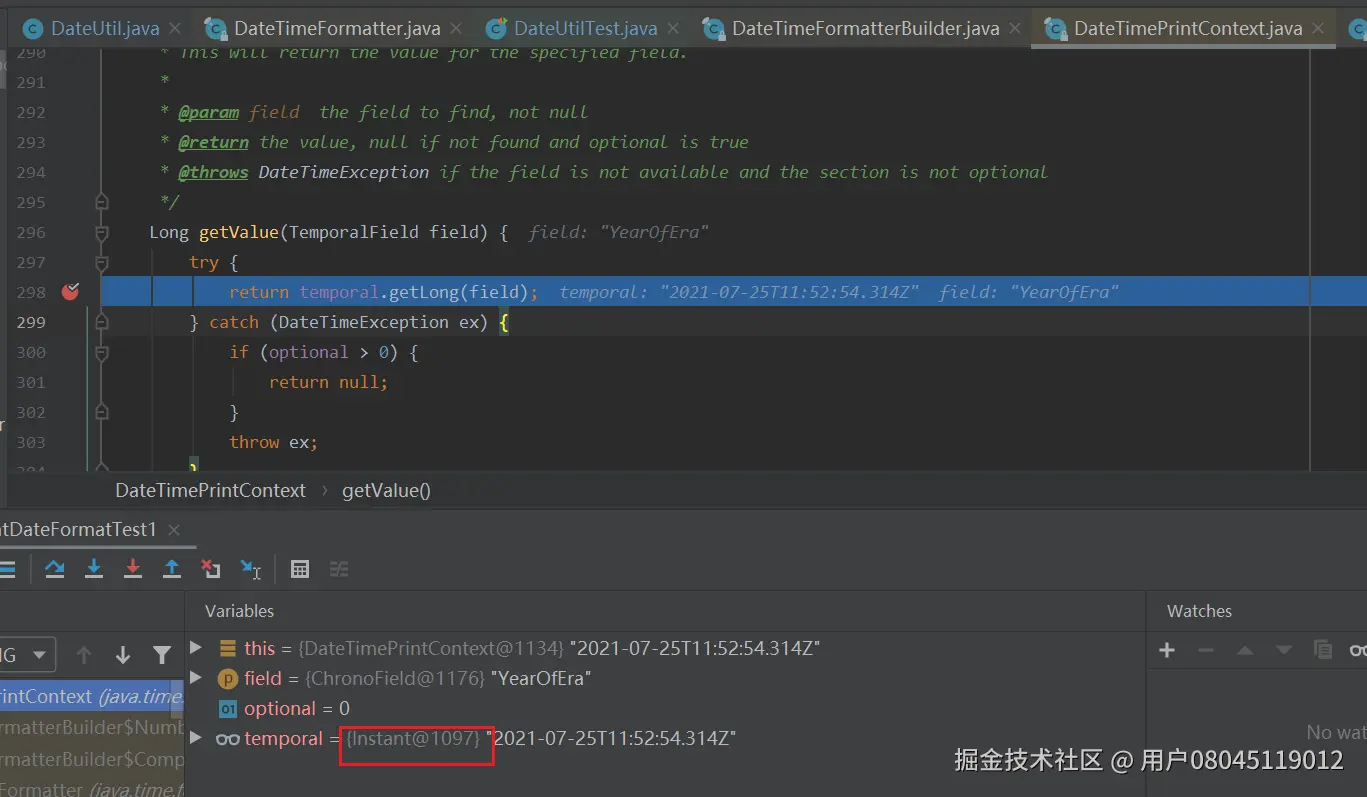Screen dimensions: 1367x797
Task: Close the DateUtil.java tab
Action: (x=175, y=29)
